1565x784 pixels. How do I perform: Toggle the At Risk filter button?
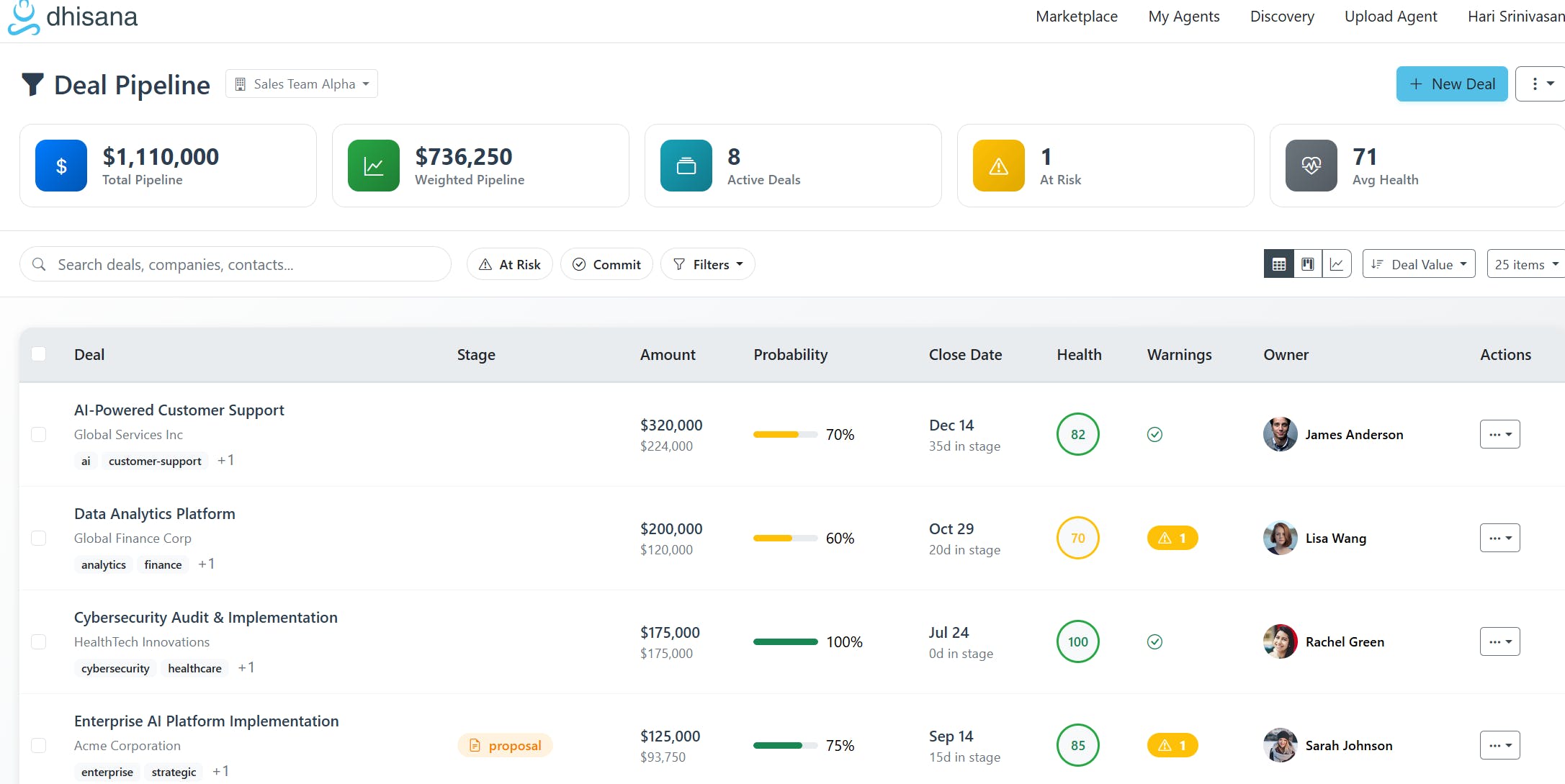point(509,264)
